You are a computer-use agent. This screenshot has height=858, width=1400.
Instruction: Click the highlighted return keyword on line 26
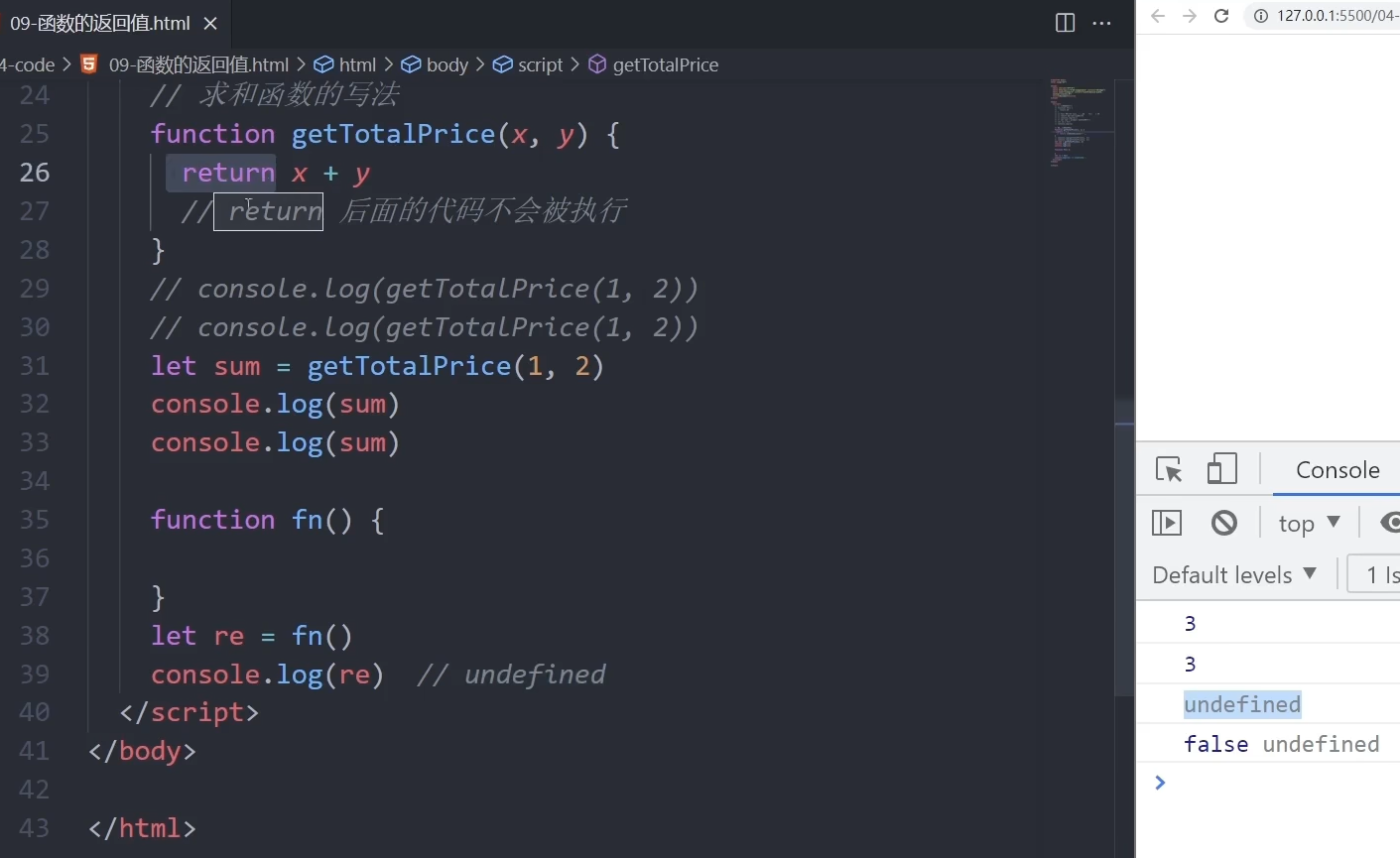click(228, 173)
